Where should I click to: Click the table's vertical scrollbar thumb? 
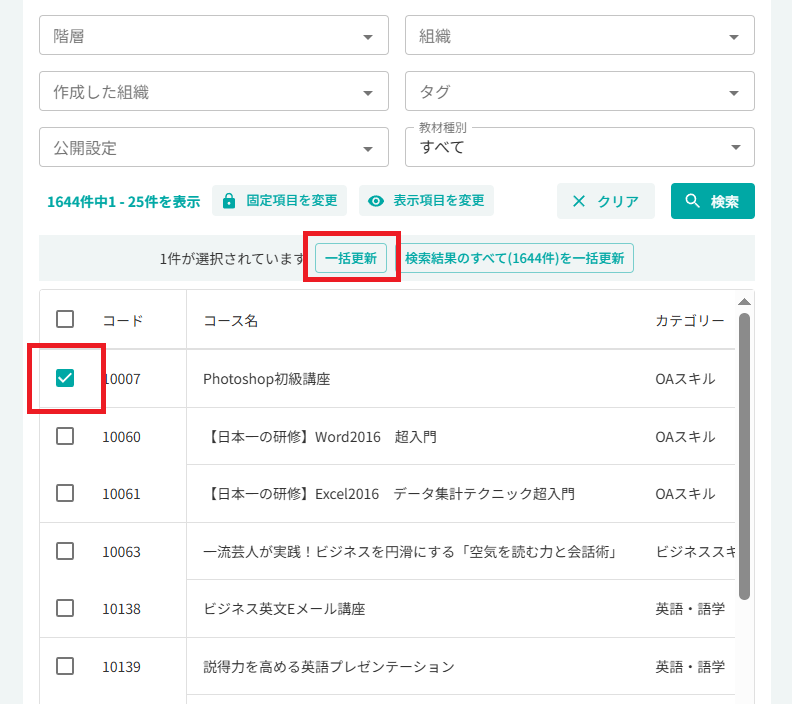pyautogui.click(x=744, y=457)
